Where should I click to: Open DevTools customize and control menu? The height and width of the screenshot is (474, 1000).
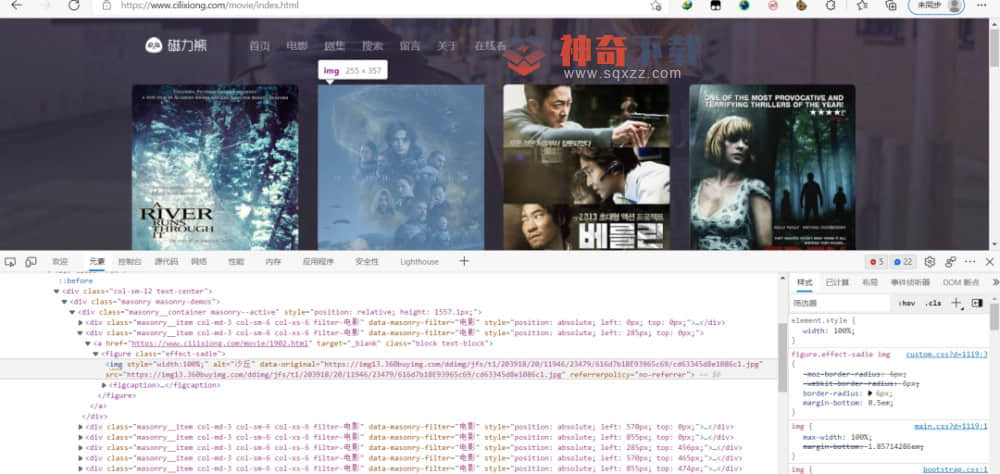click(x=970, y=262)
